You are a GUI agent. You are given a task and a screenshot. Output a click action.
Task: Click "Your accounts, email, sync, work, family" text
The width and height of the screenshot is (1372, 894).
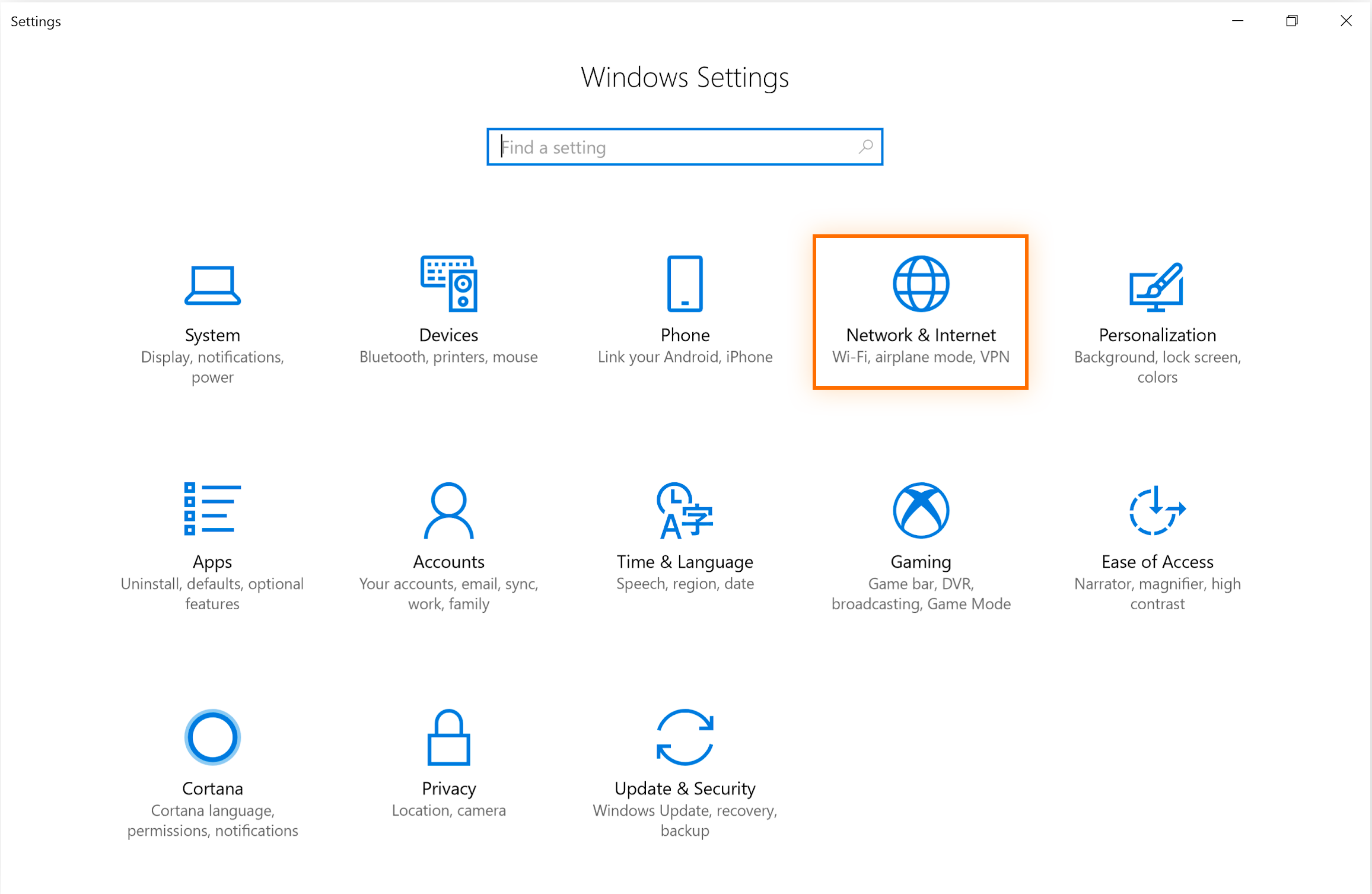(449, 594)
